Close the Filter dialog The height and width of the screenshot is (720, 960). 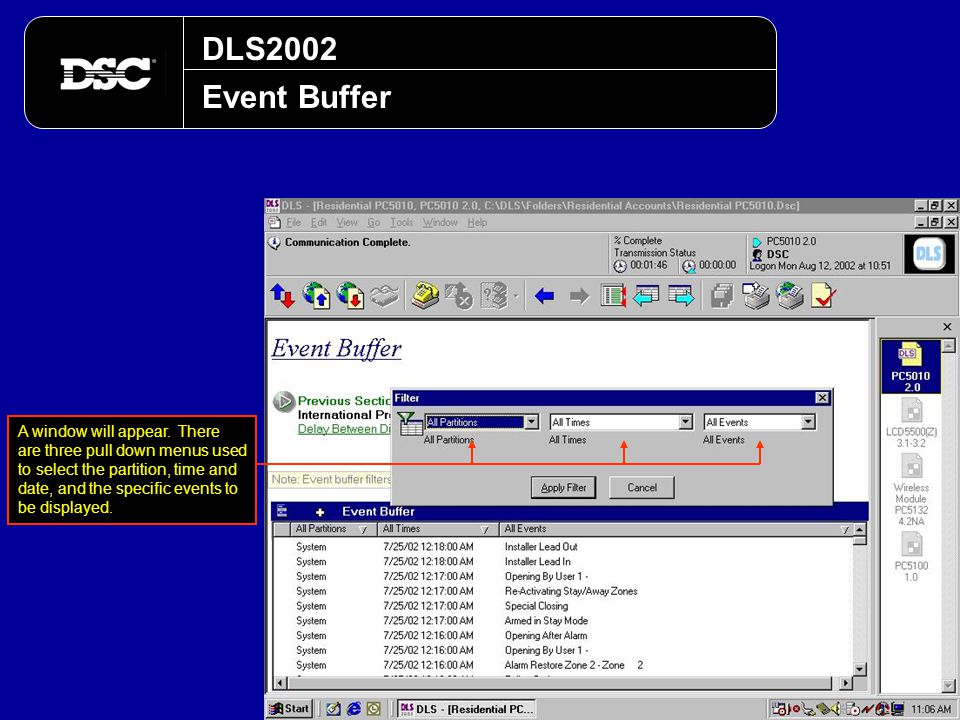pyautogui.click(x=822, y=398)
